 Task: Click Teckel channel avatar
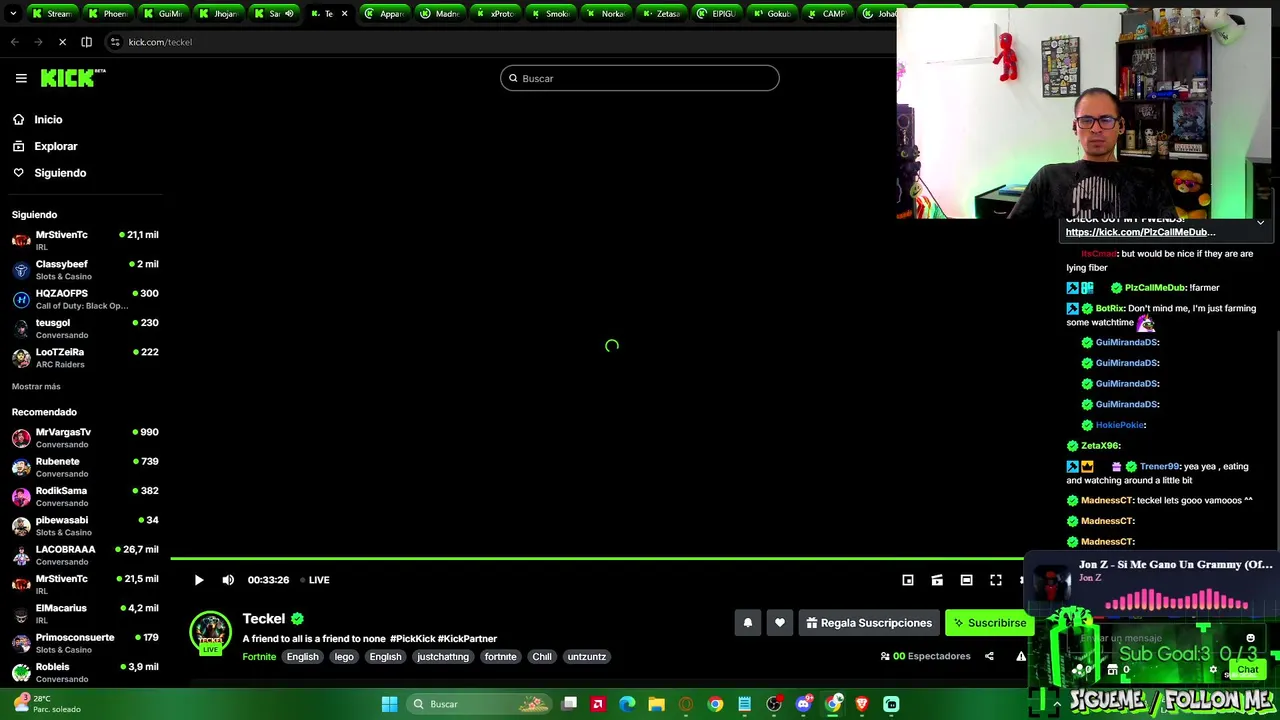click(210, 633)
